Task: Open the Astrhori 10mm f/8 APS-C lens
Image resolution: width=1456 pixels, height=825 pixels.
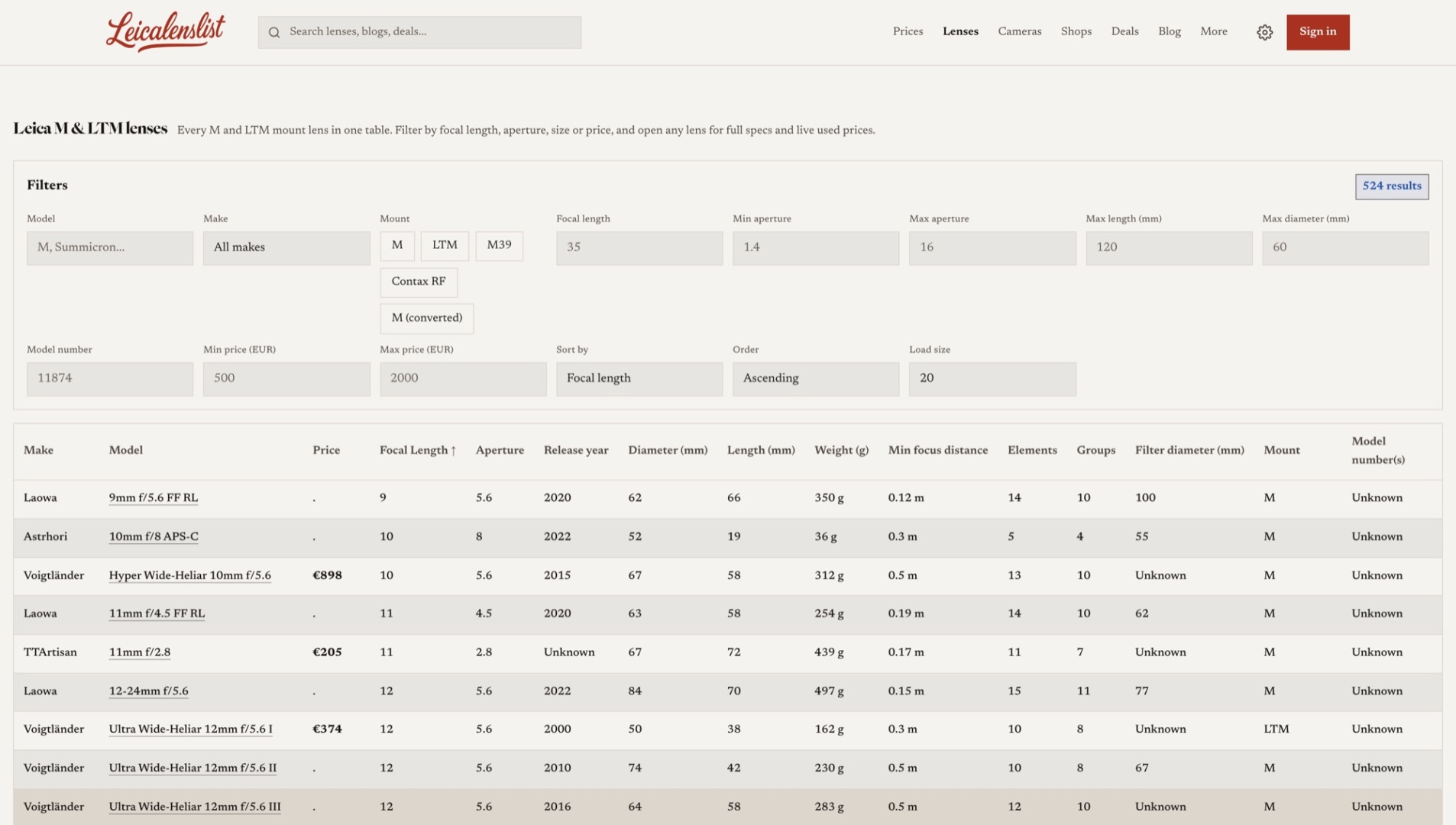Action: pyautogui.click(x=154, y=537)
